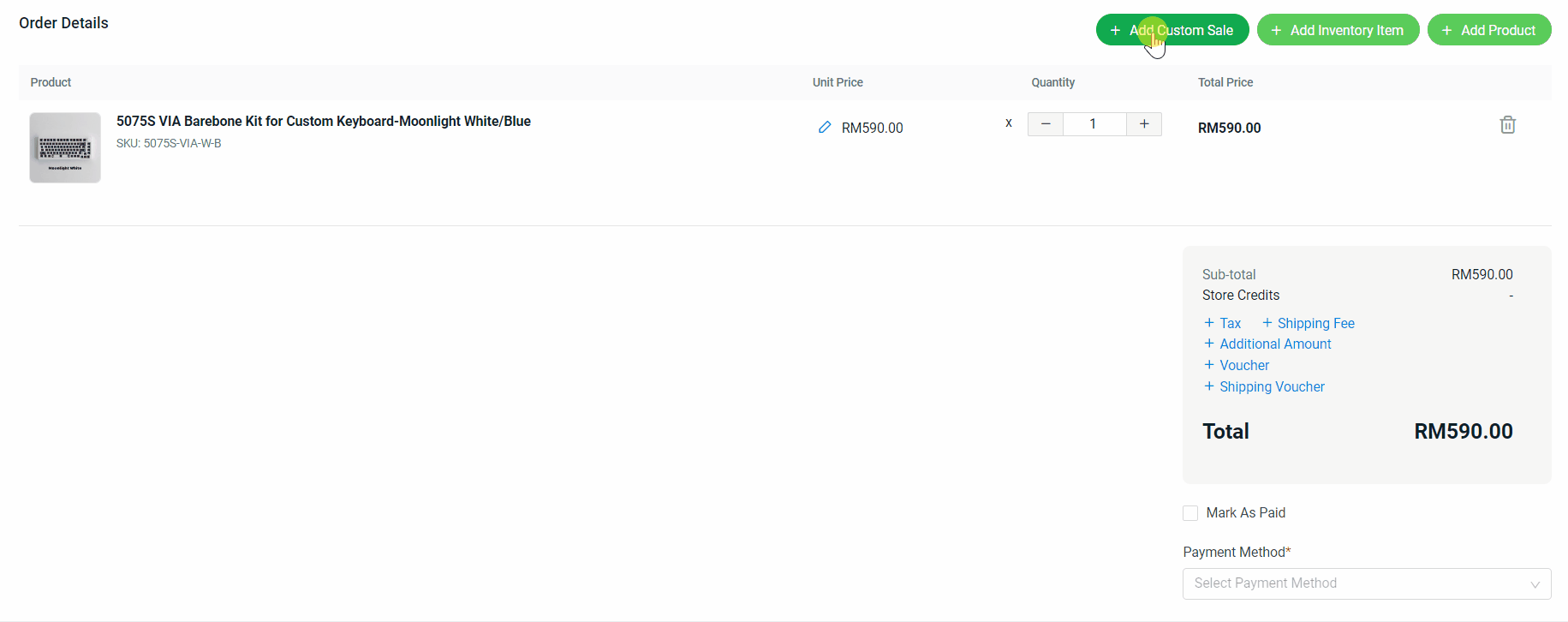The height and width of the screenshot is (622, 1568).
Task: Click the plus icon beside Shipping Voucher
Action: [1209, 386]
